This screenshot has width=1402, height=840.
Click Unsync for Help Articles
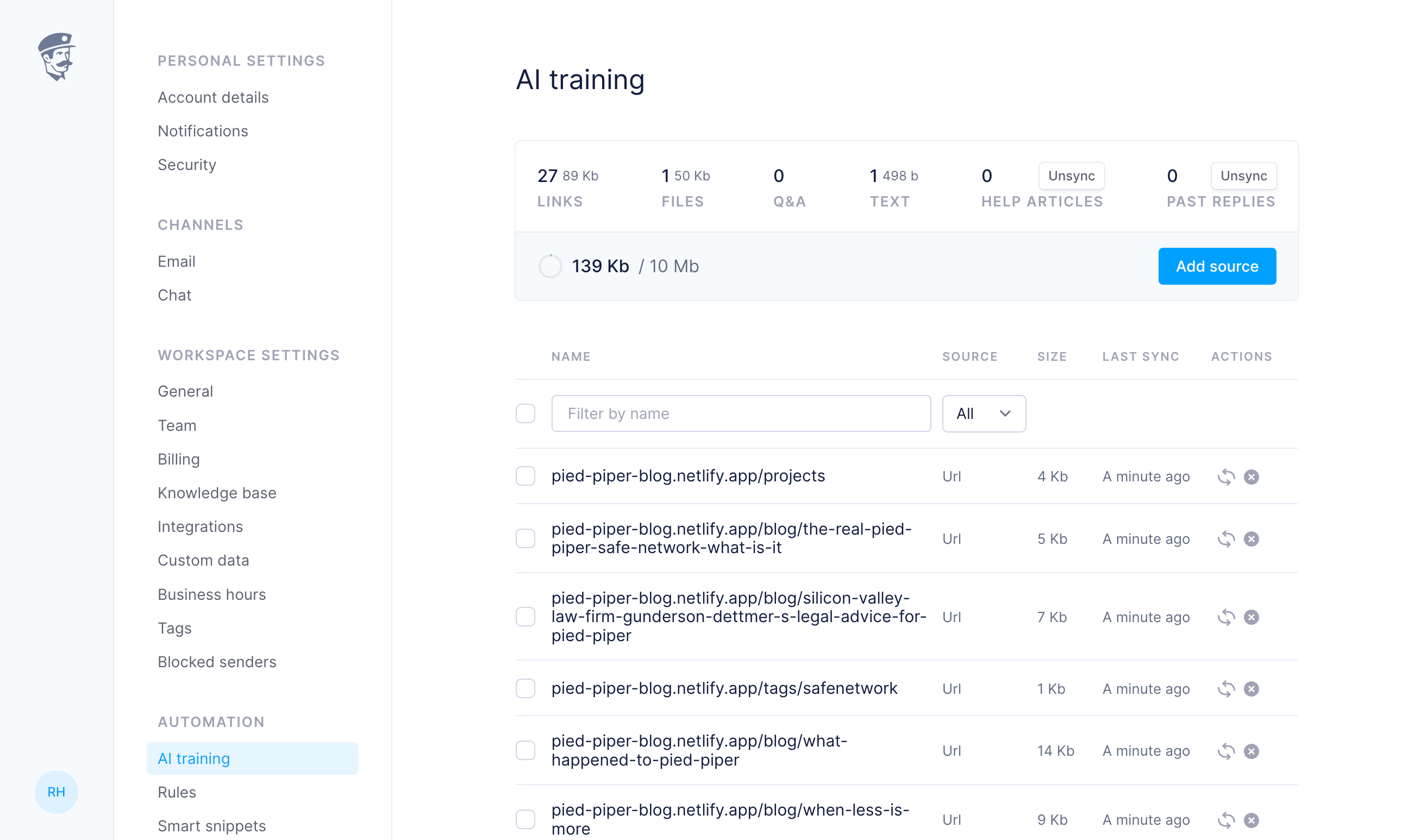pyautogui.click(x=1071, y=176)
